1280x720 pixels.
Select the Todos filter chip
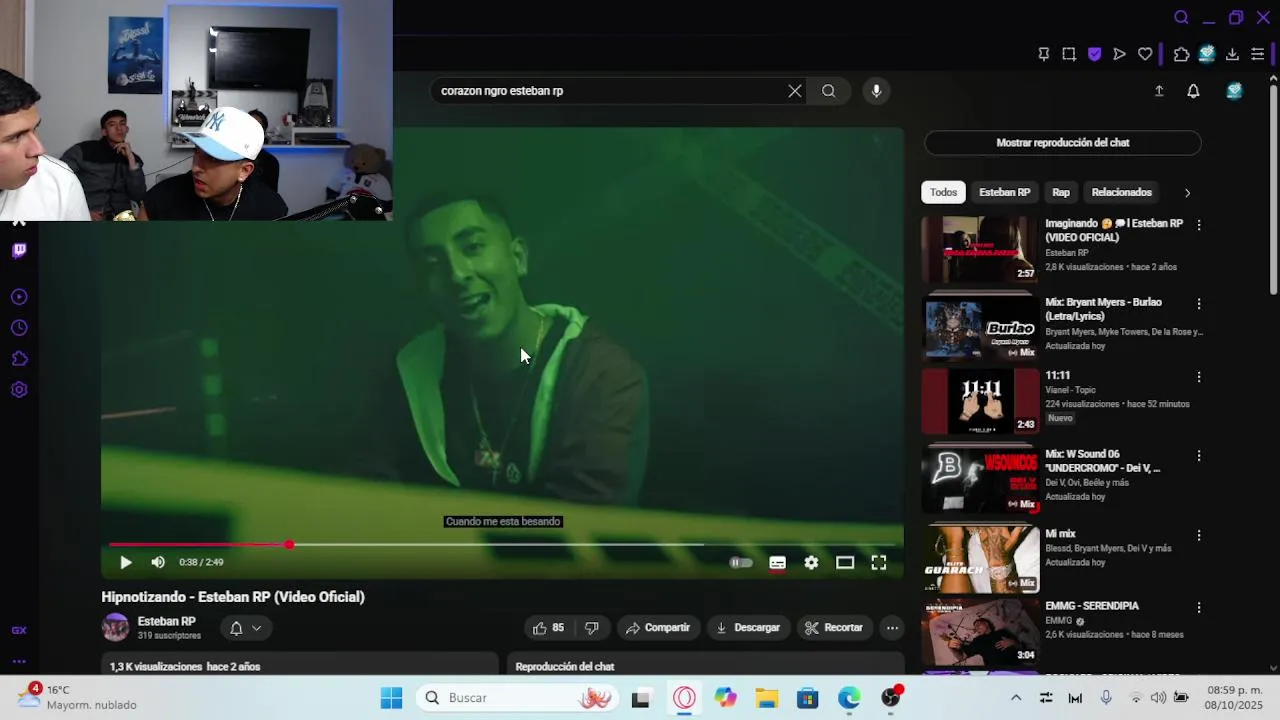[943, 192]
